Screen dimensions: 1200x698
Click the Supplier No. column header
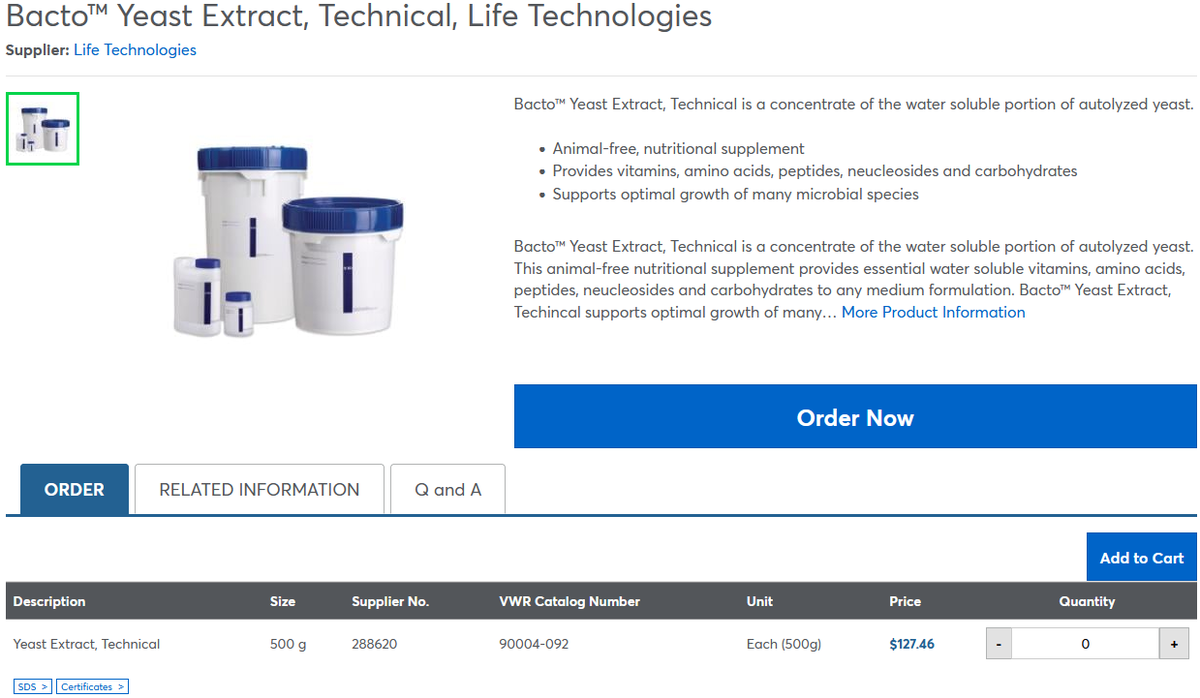390,601
